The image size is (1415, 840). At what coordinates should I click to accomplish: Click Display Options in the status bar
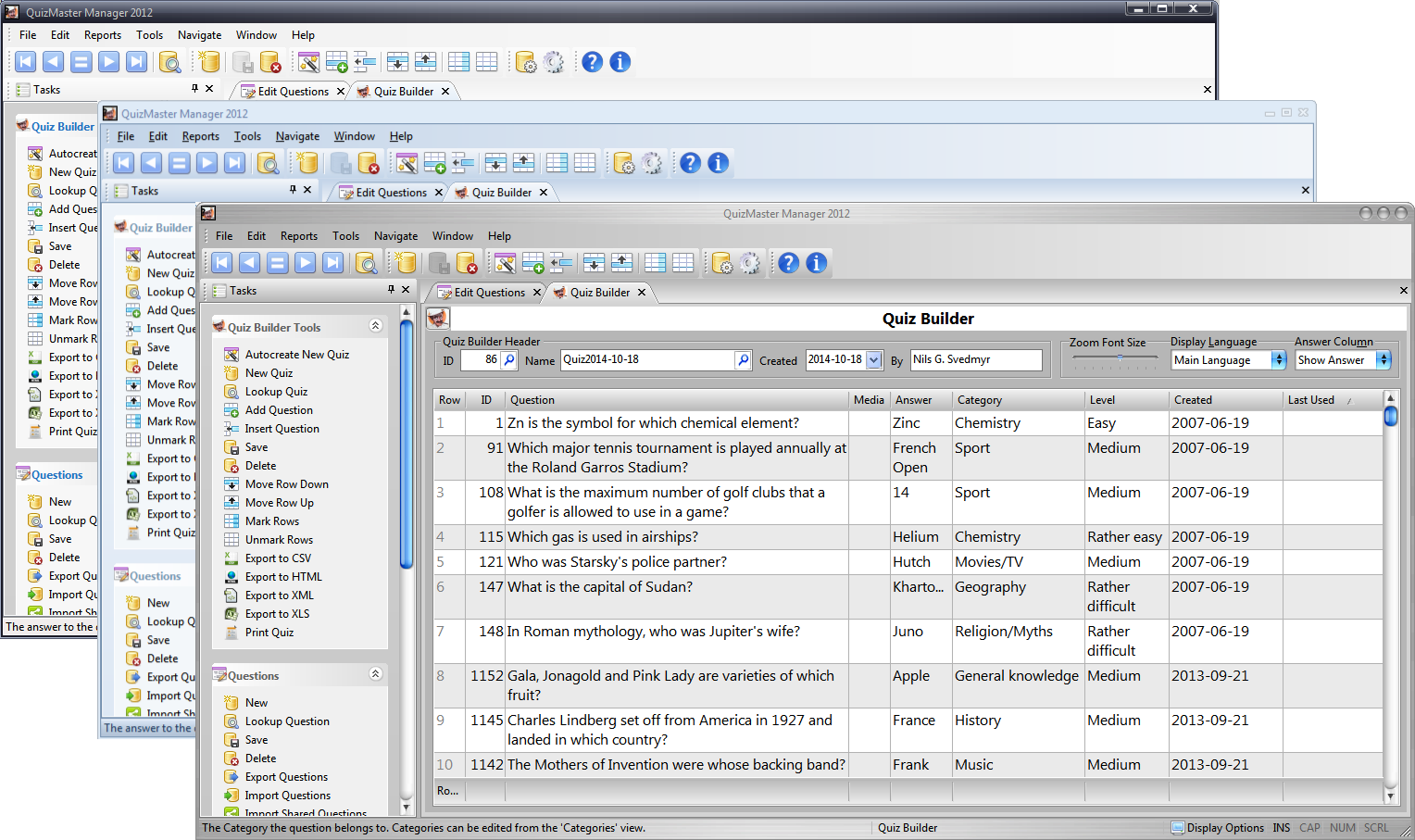coord(1218,828)
